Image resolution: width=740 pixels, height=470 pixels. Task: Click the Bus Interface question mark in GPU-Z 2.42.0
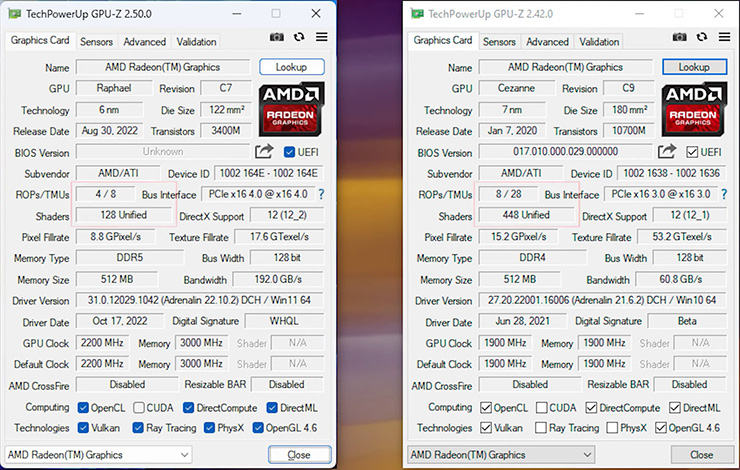[x=724, y=194]
